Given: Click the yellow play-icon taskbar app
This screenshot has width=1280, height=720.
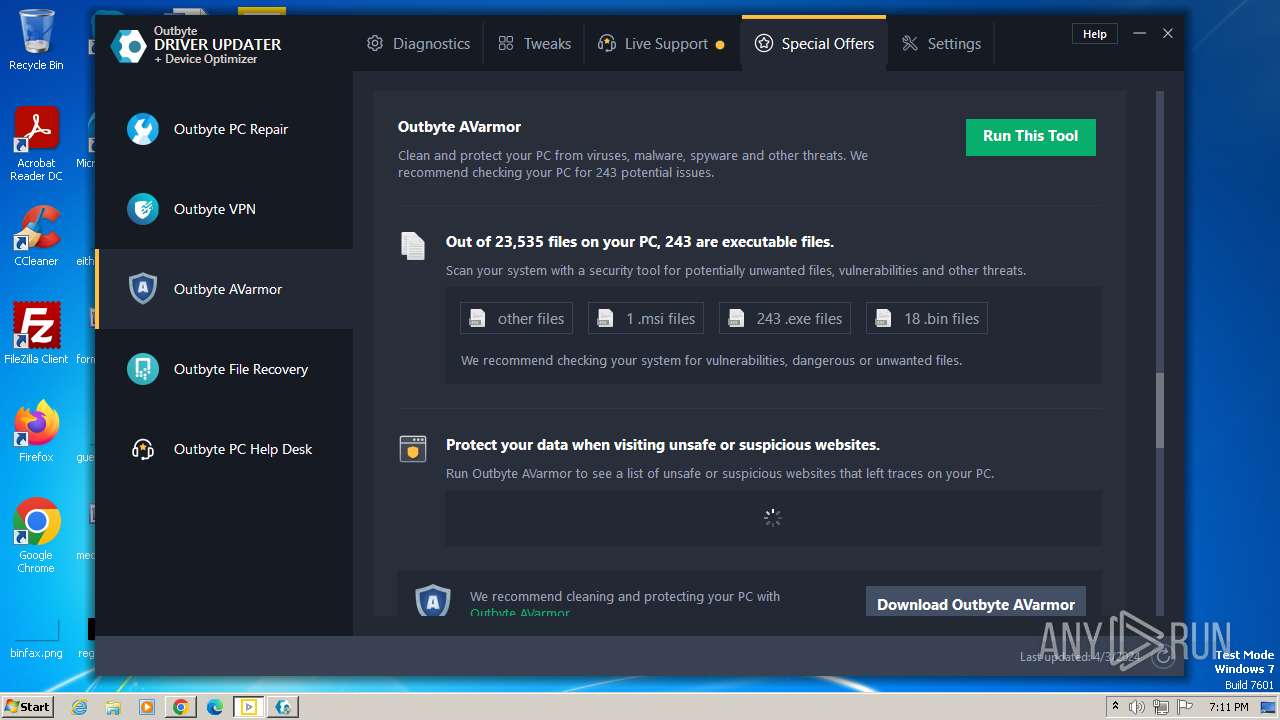Looking at the screenshot, I should pyautogui.click(x=249, y=707).
